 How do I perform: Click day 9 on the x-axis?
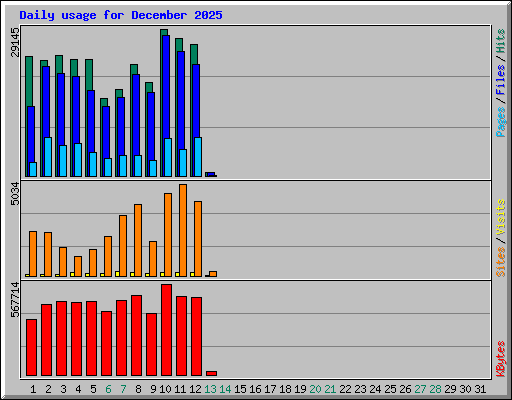153,389
